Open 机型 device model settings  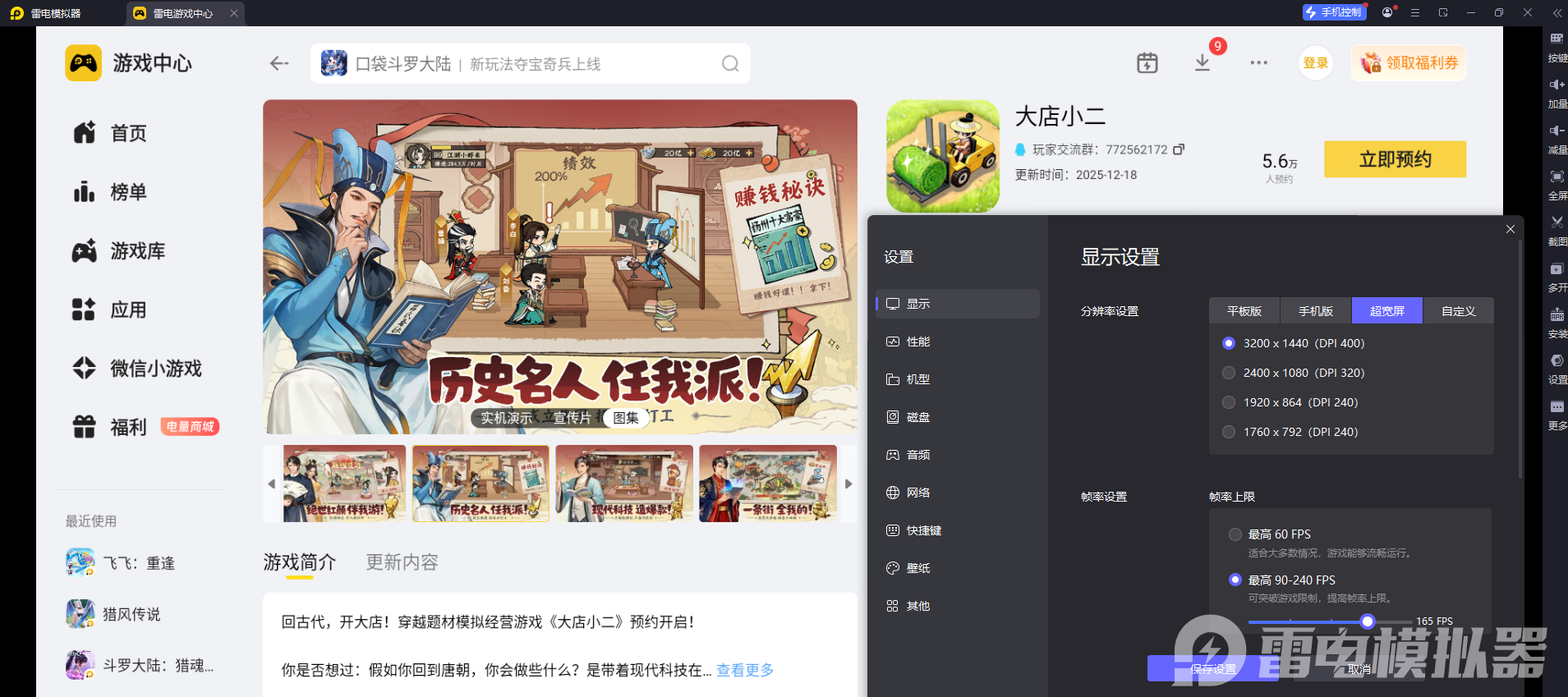[x=958, y=379]
